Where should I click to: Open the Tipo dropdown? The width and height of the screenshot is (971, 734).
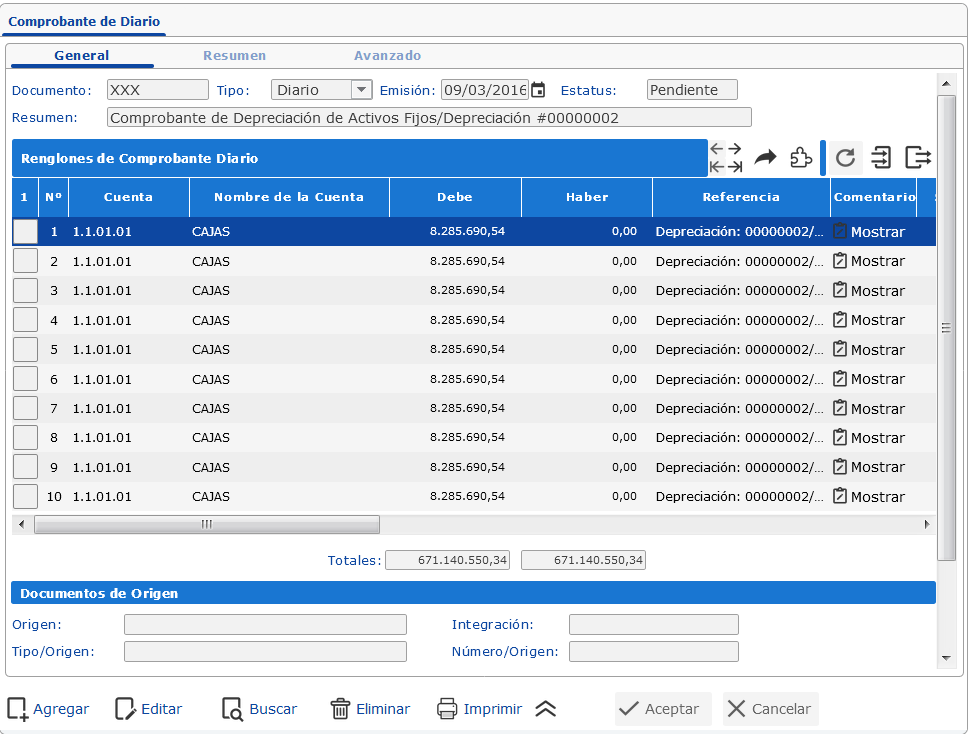[x=361, y=90]
